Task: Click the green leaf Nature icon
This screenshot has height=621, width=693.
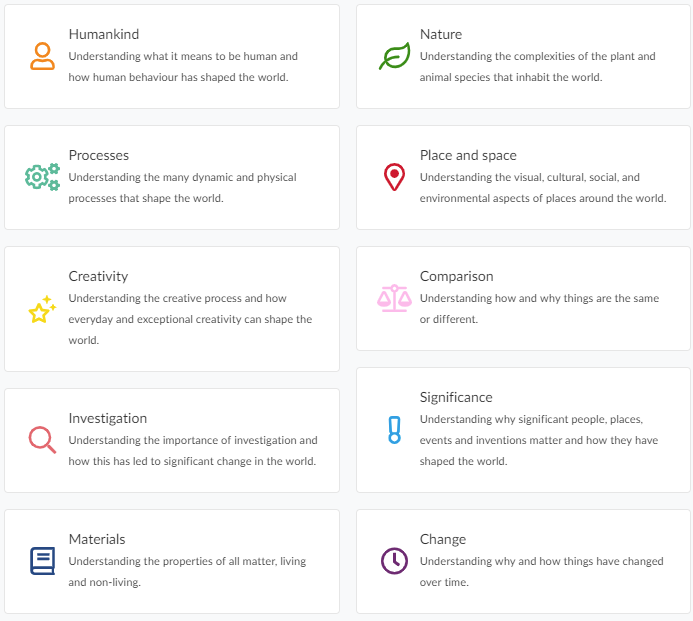Action: pyautogui.click(x=394, y=56)
